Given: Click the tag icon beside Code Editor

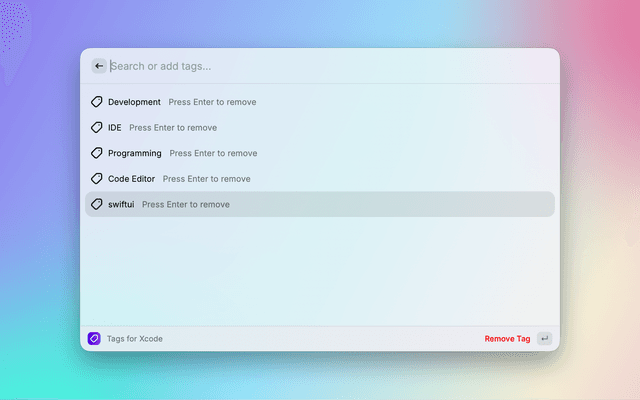Looking at the screenshot, I should pos(97,179).
